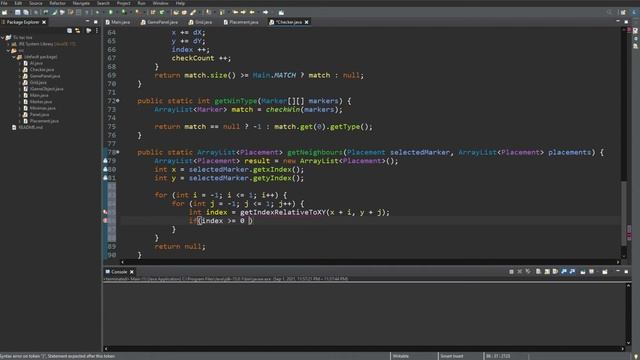Expand the JRE System Library node
Image resolution: width=640 pixels, height=360 pixels.
click(9, 44)
